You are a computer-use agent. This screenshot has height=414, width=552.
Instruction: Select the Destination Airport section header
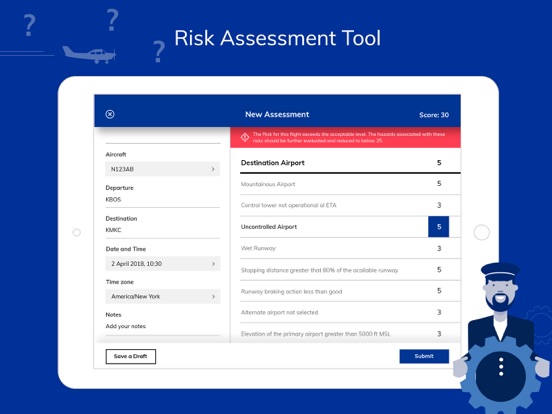[x=350, y=163]
